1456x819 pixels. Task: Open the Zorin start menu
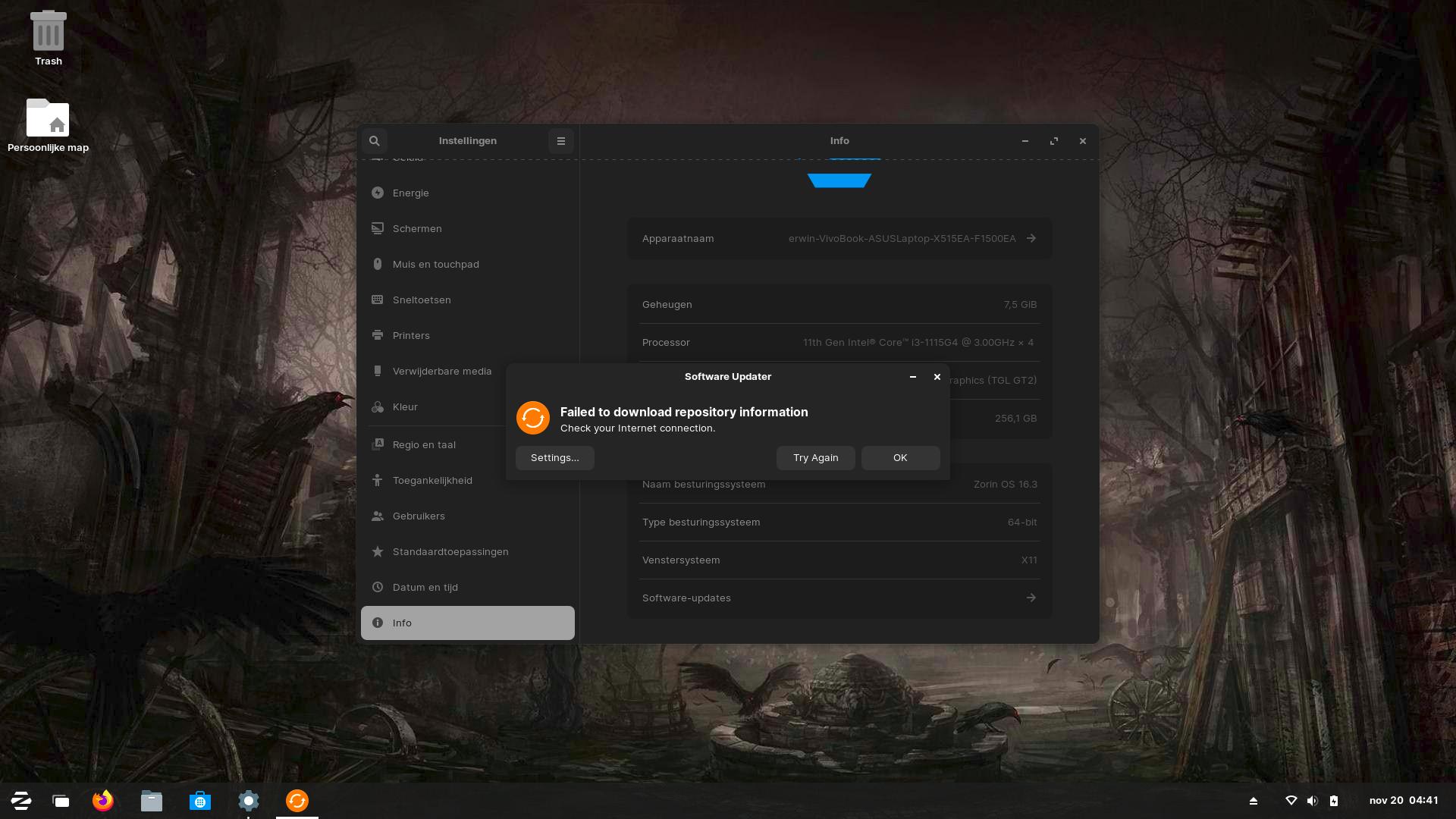[21, 801]
